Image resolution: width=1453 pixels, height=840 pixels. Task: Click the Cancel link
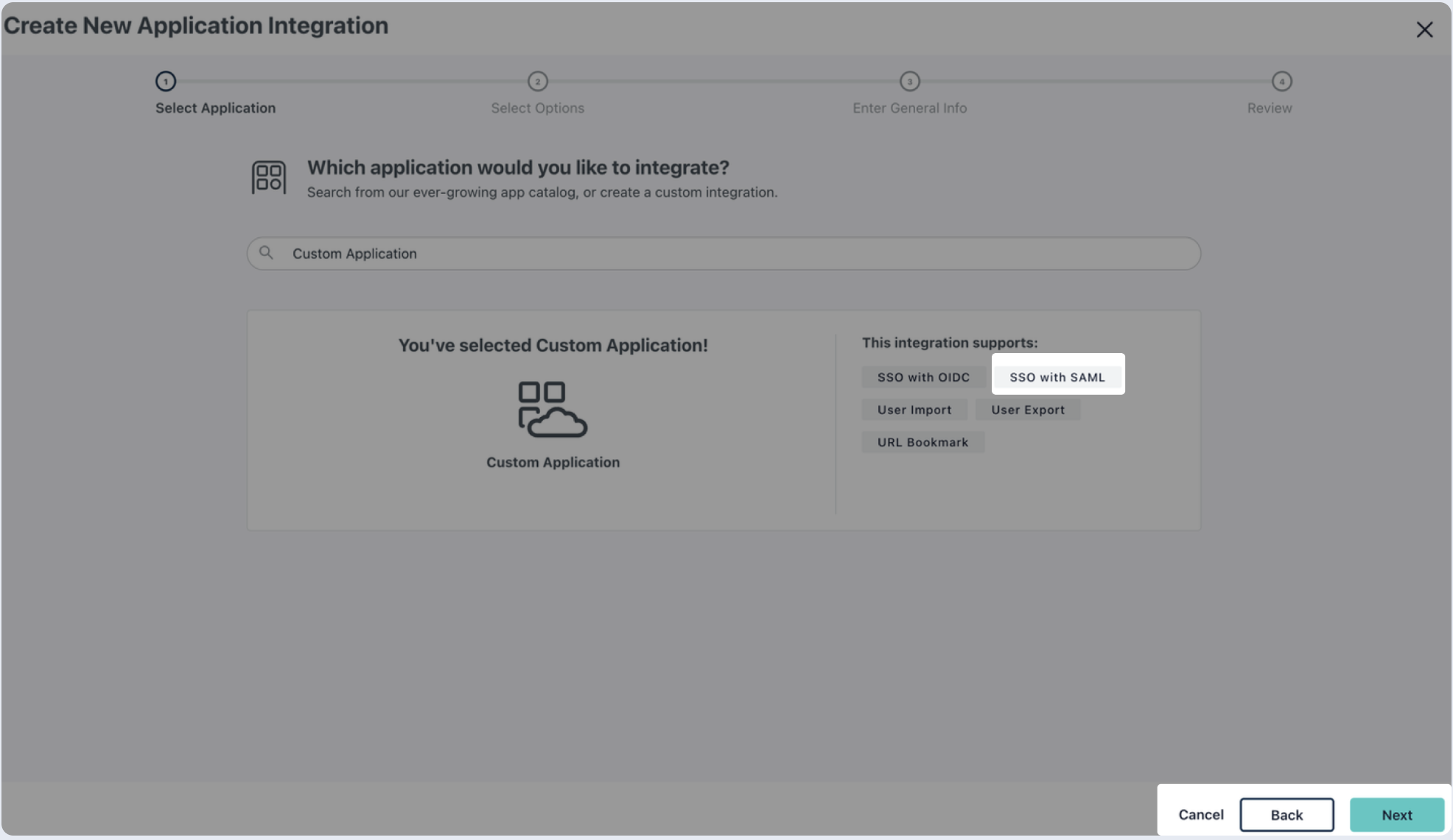click(x=1201, y=814)
